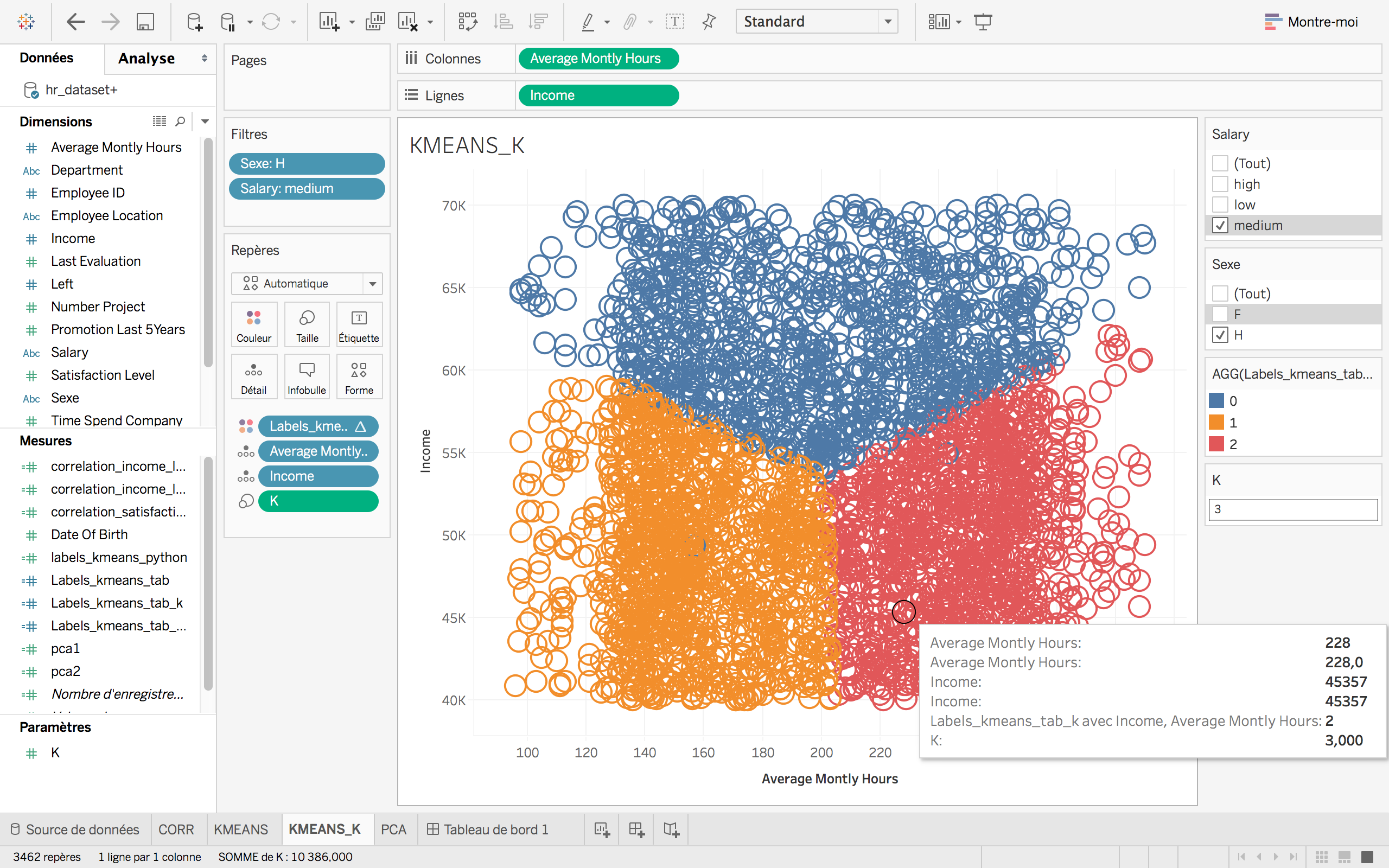Image resolution: width=1389 pixels, height=868 pixels.
Task: Expand the Automatique mark type dropdown
Action: point(373,284)
